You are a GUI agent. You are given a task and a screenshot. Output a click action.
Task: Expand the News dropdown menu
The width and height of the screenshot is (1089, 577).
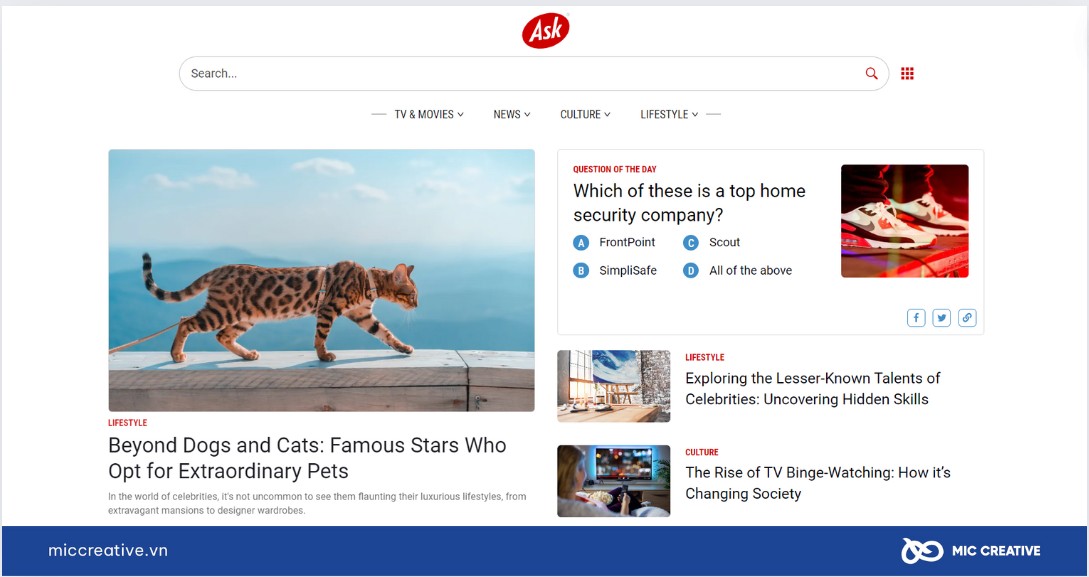click(512, 115)
